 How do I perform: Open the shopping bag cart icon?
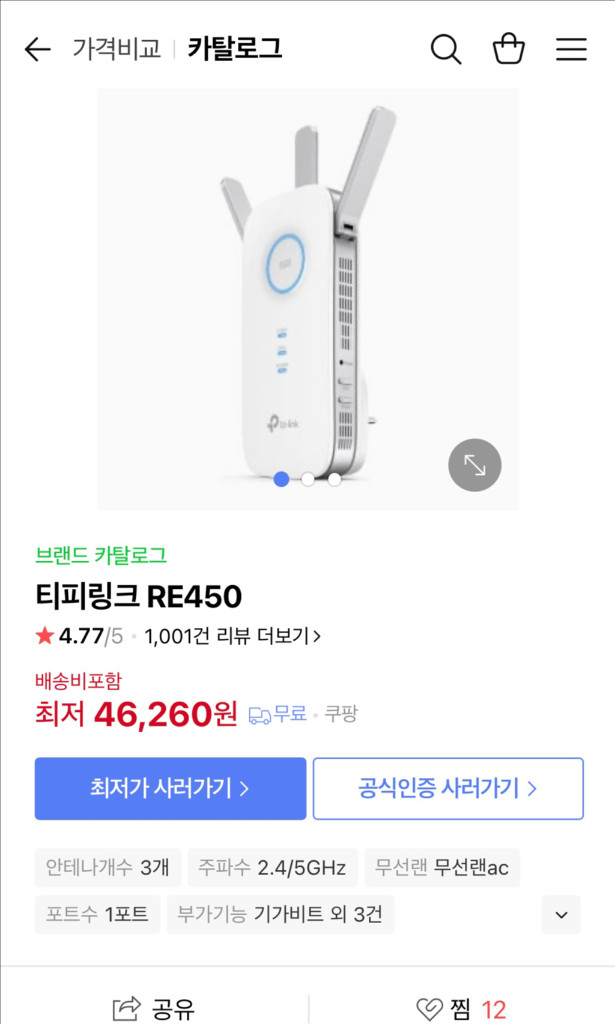point(508,48)
